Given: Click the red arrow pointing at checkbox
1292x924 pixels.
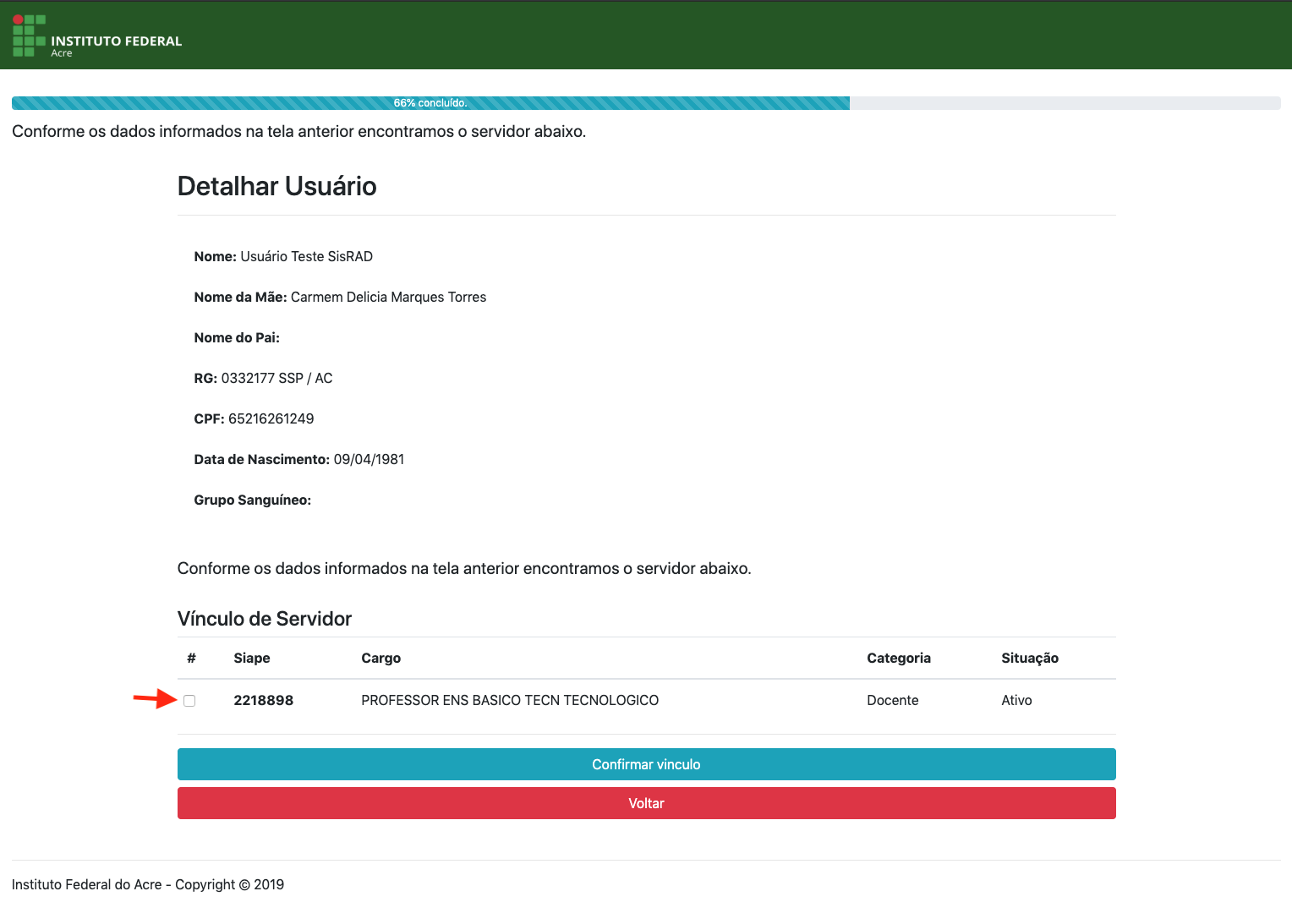Looking at the screenshot, I should click(154, 699).
